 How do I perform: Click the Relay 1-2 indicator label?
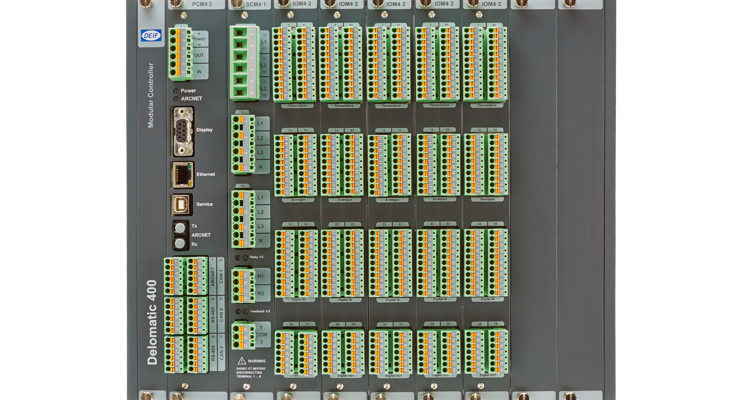[256, 257]
